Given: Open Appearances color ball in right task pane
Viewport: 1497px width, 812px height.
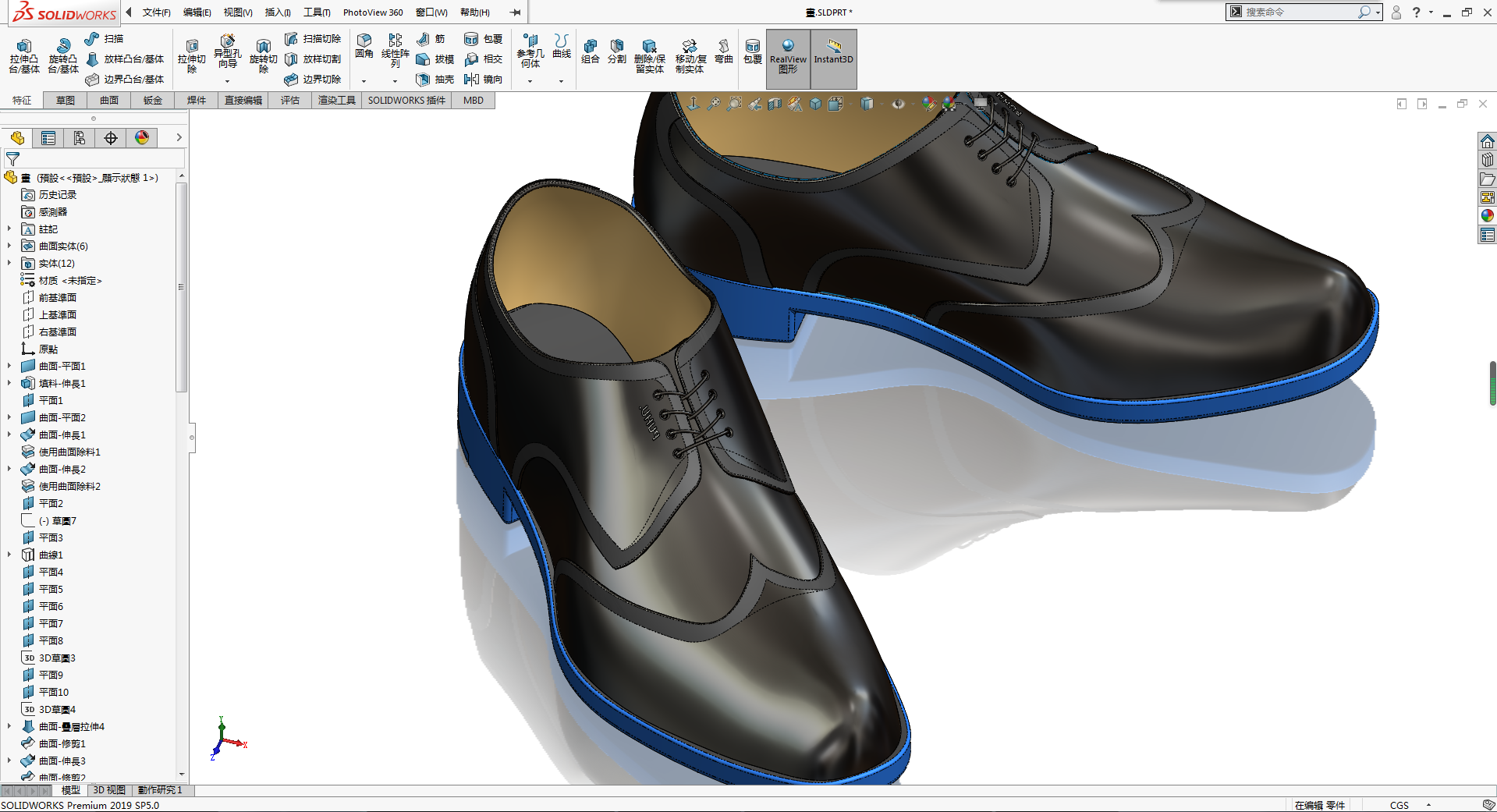Looking at the screenshot, I should (x=1488, y=216).
